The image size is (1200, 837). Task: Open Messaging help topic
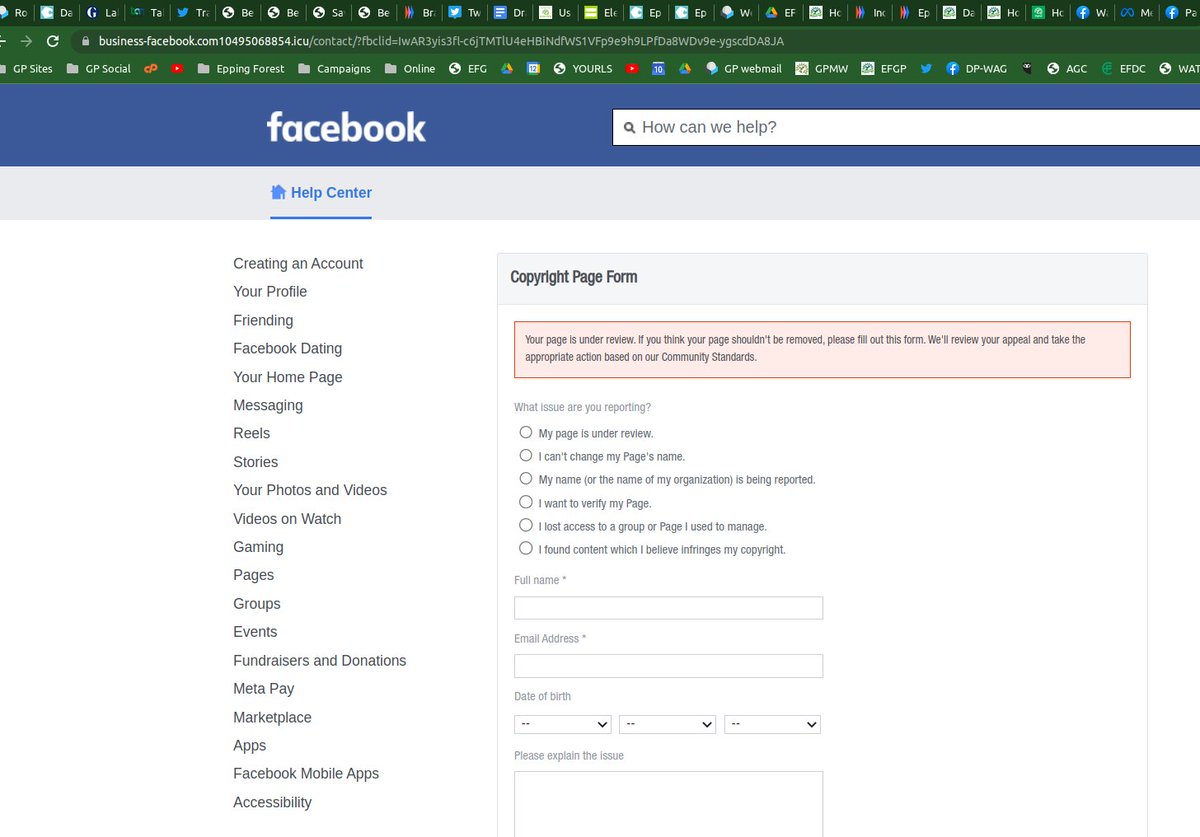click(268, 405)
